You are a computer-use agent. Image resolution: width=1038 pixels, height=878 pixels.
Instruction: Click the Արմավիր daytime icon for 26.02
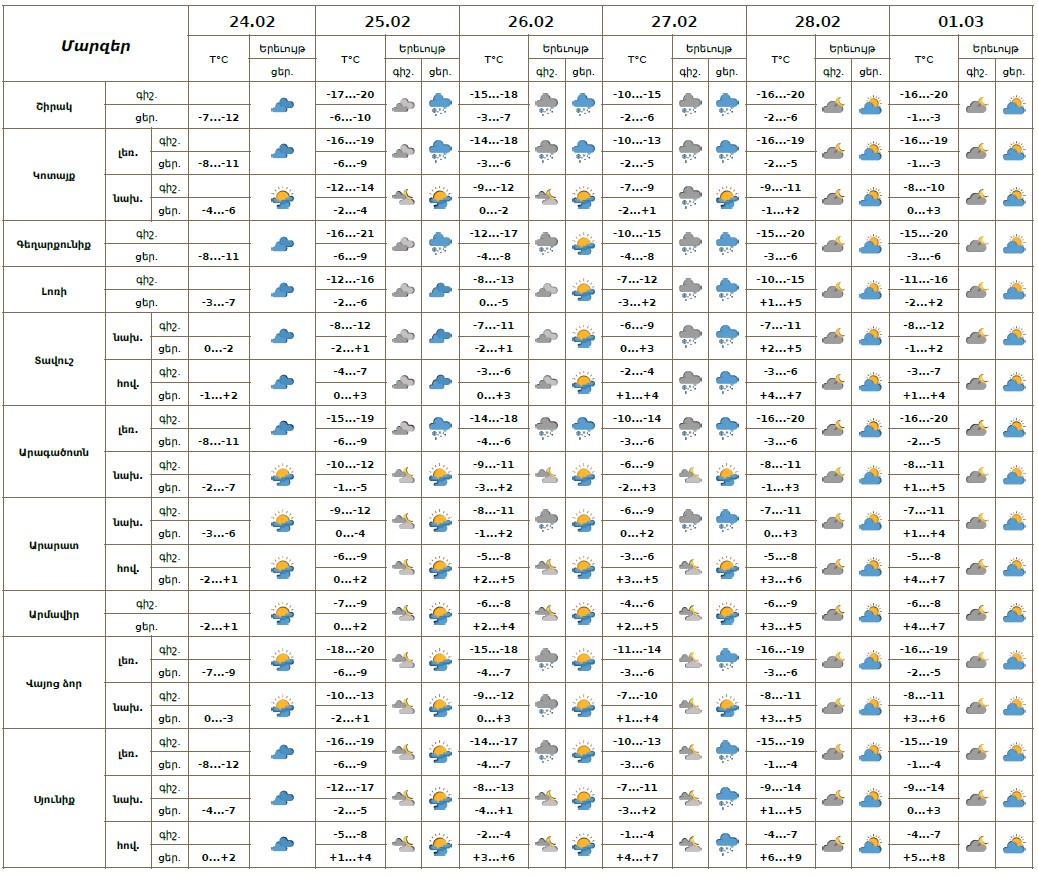pos(583,613)
